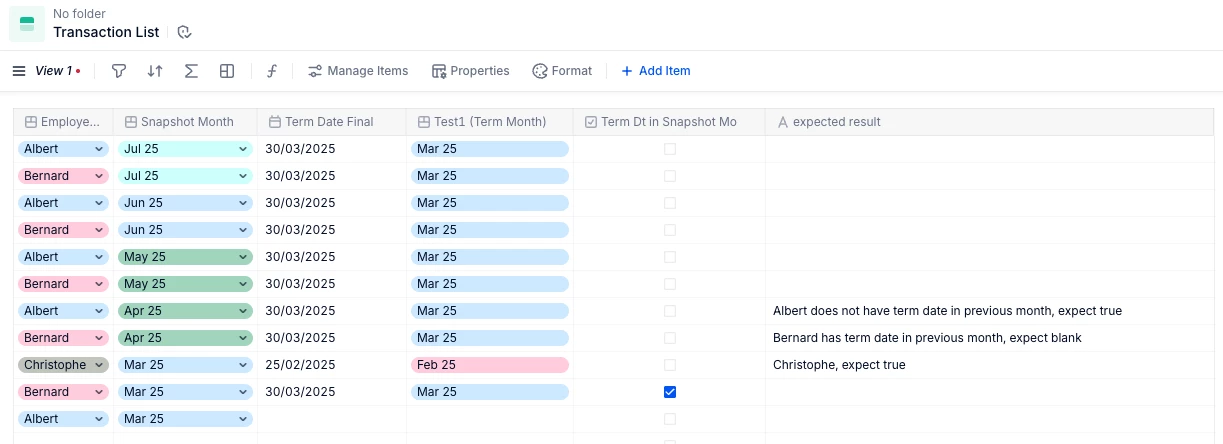Image resolution: width=1223 pixels, height=444 pixels.
Task: Select the Term Date Final column header
Action: (x=331, y=122)
